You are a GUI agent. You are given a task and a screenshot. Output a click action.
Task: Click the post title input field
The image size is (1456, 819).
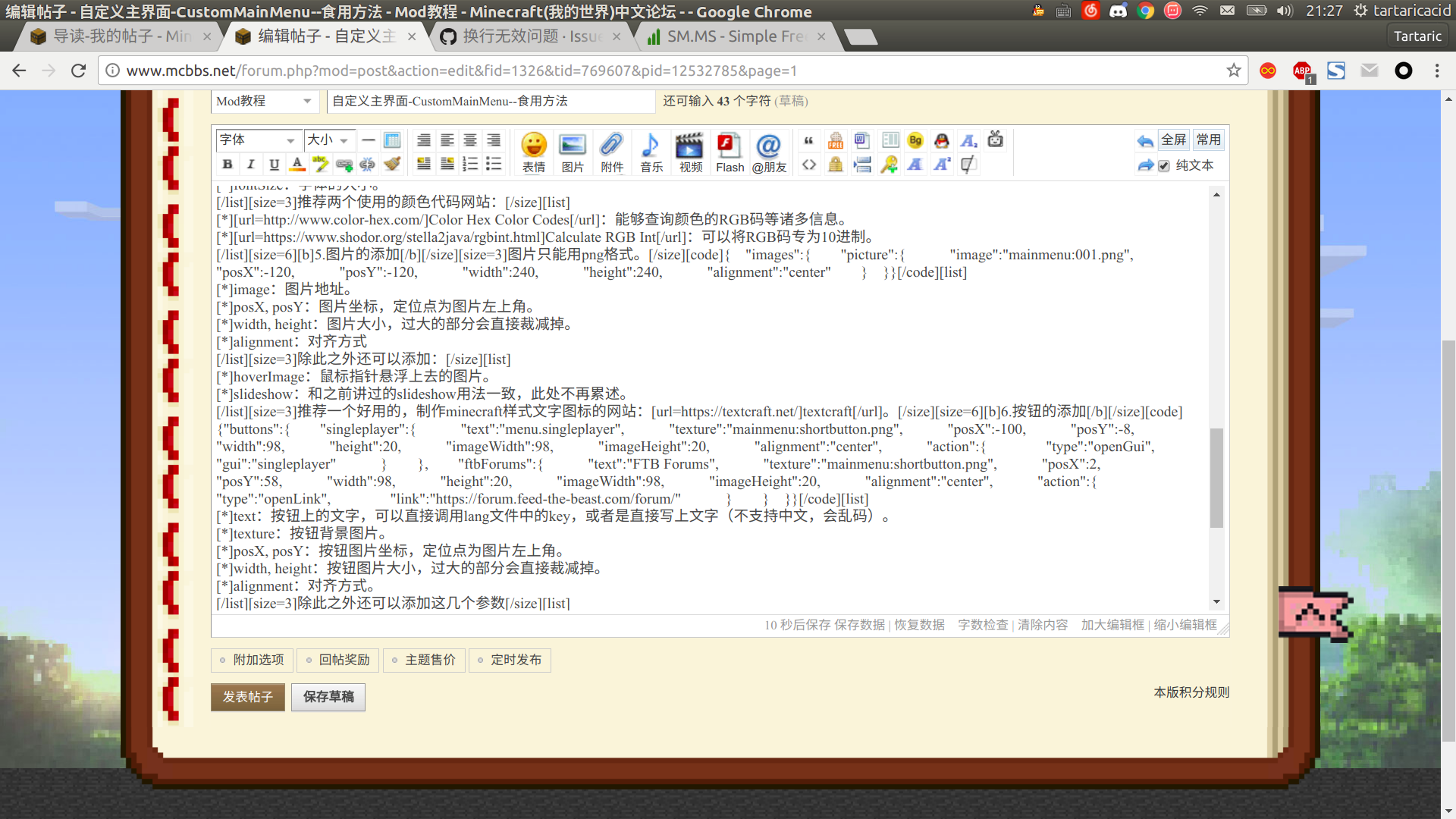[x=491, y=101]
